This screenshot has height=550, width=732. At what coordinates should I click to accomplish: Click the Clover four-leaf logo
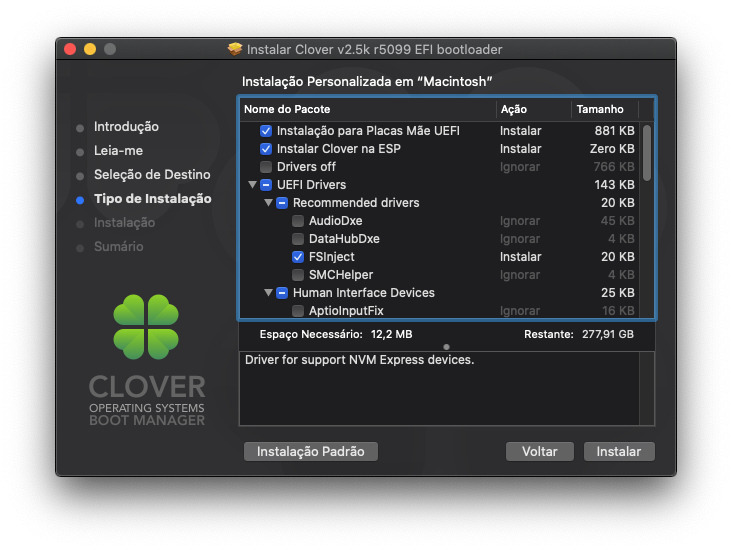(146, 327)
